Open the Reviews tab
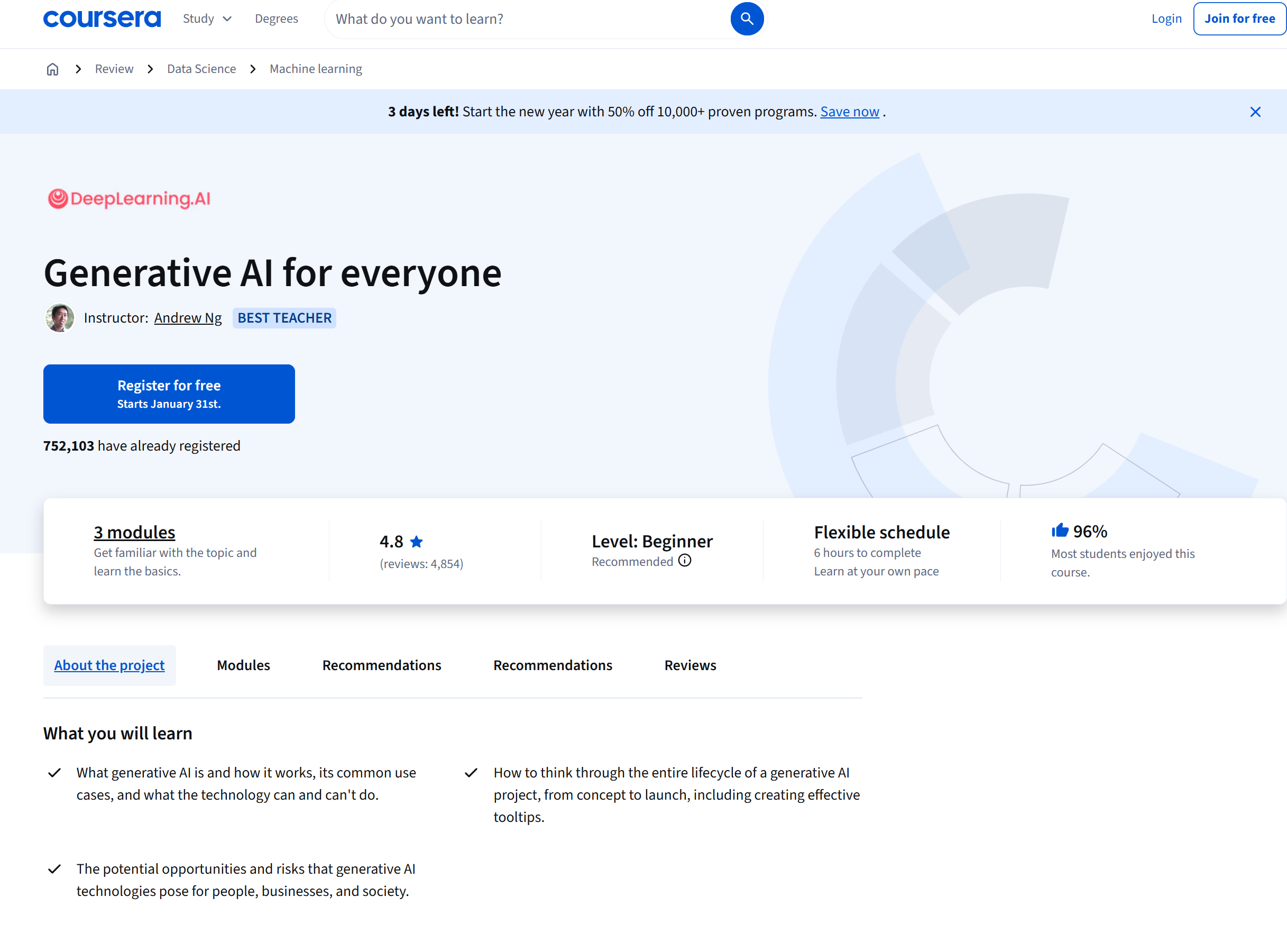This screenshot has height=952, width=1287. (690, 665)
